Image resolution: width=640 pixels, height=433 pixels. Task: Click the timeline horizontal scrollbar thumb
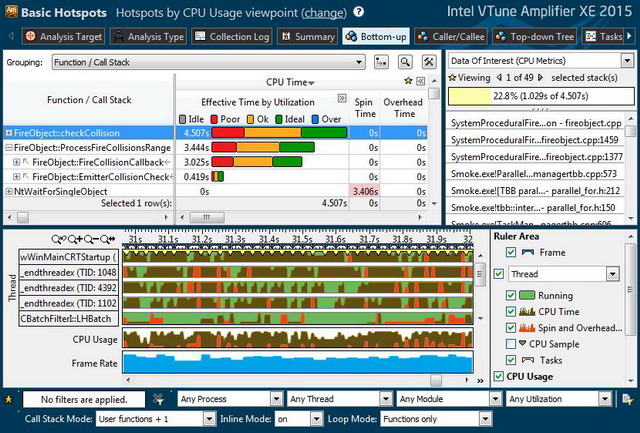(x=436, y=380)
